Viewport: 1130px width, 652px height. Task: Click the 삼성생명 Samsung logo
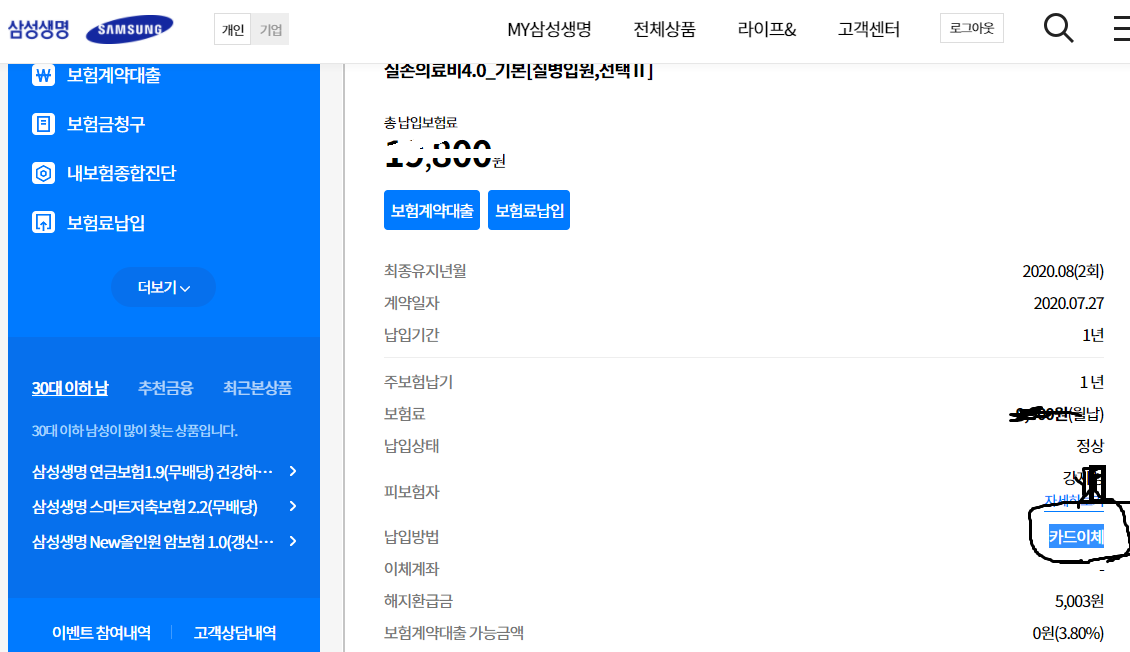90,30
